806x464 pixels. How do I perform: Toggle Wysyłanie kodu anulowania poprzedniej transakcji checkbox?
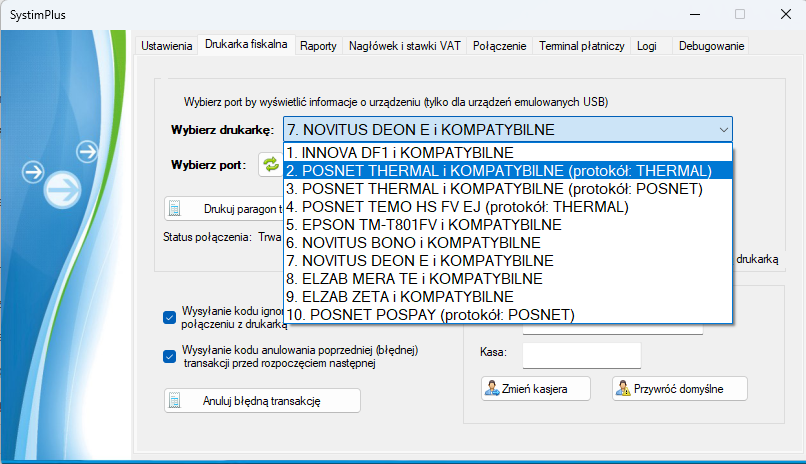coord(169,356)
